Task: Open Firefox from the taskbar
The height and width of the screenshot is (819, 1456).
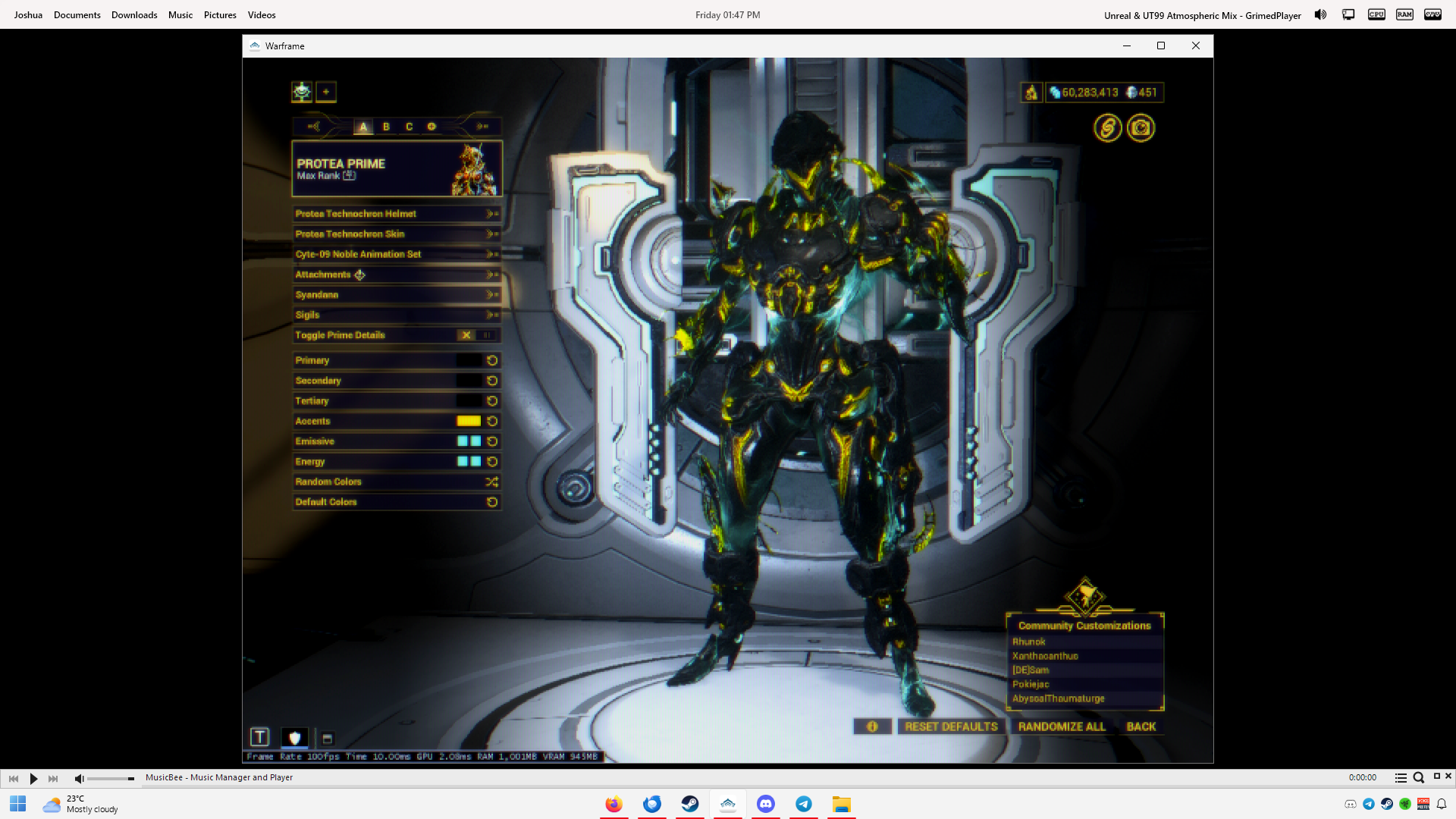Action: tap(614, 805)
